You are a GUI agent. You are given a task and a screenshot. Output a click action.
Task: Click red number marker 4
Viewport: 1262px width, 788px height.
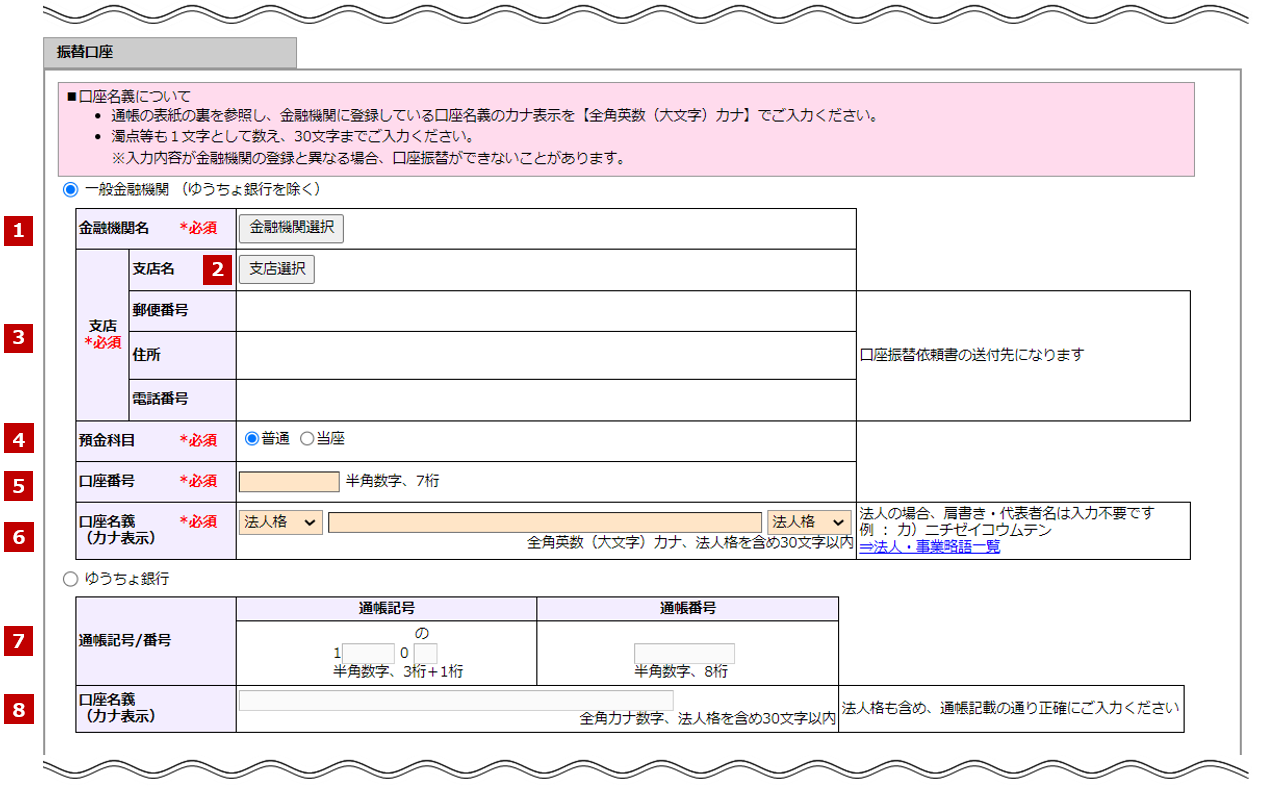[x=18, y=438]
